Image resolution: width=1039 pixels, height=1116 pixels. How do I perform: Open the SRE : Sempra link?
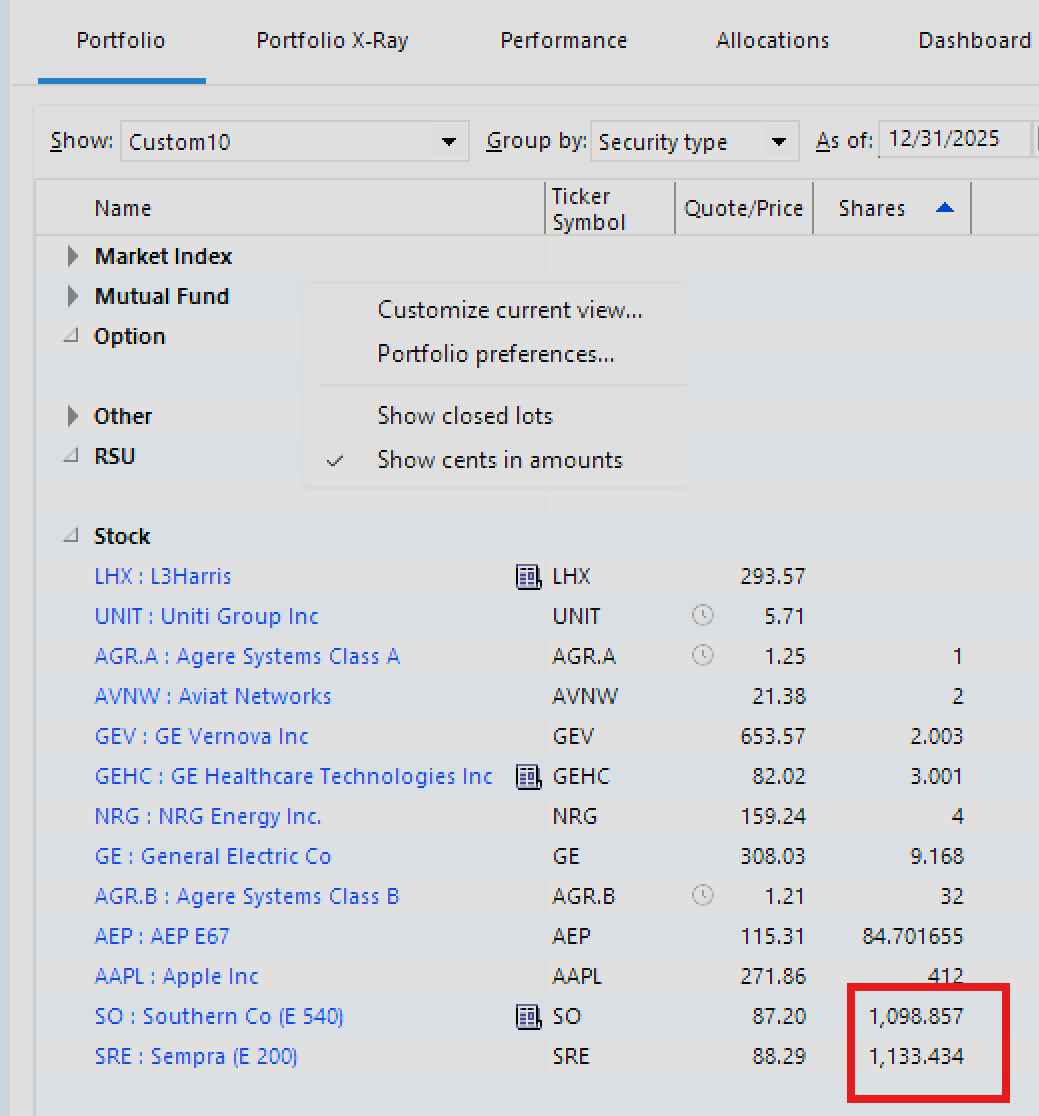coord(196,1056)
